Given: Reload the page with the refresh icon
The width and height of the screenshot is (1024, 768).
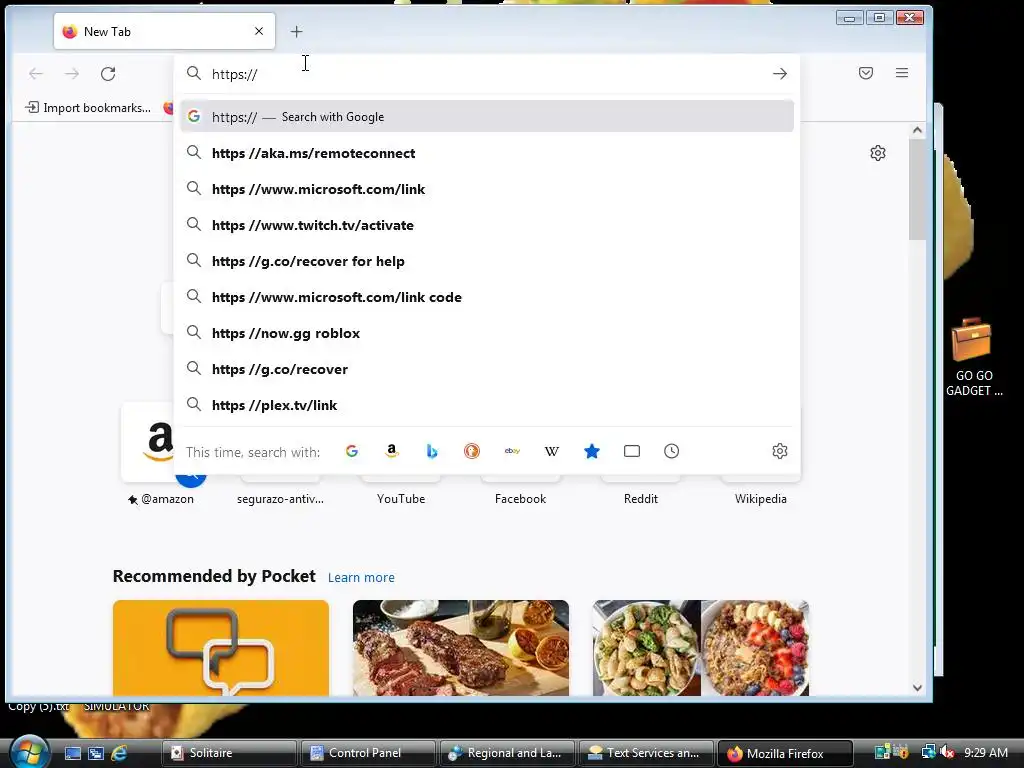Looking at the screenshot, I should point(108,74).
